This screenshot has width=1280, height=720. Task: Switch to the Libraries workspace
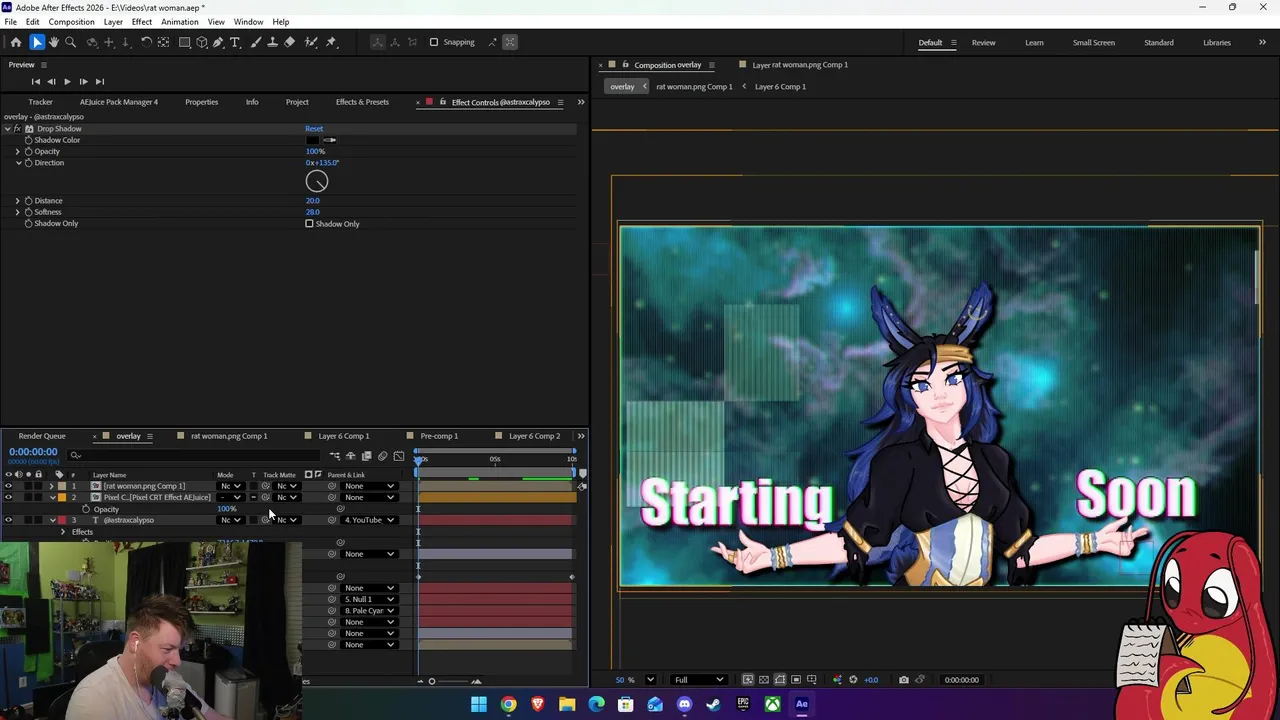1217,42
